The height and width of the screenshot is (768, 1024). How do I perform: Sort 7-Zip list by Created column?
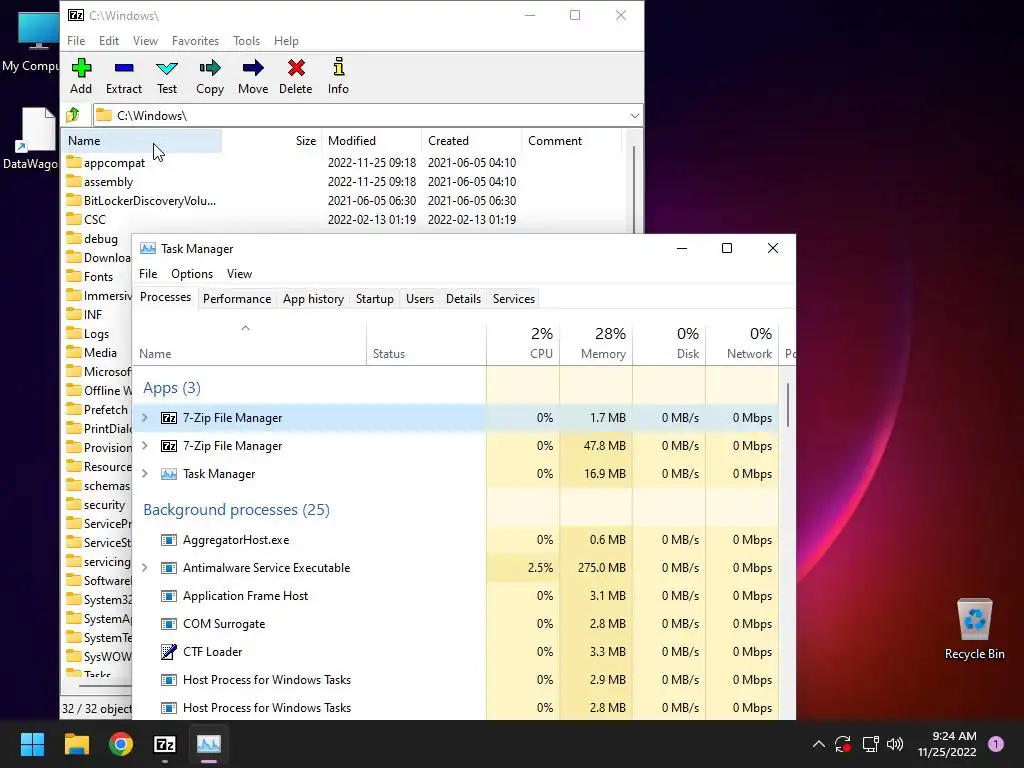tap(472, 140)
